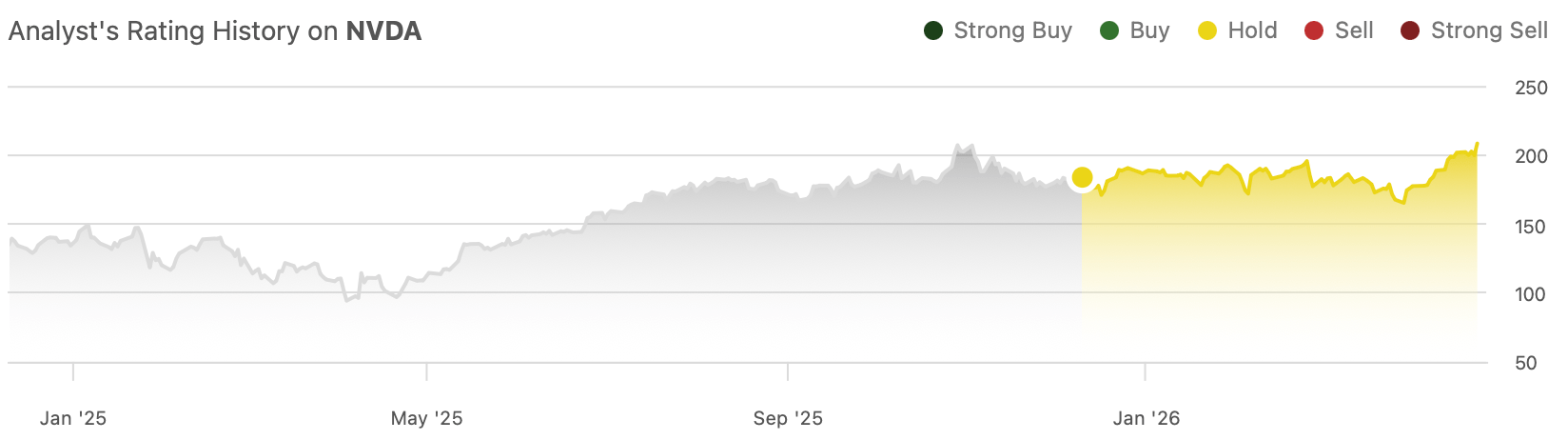The image size is (1568, 440).
Task: Click the Strong Sell dark red legend dot
Action: 1410,31
